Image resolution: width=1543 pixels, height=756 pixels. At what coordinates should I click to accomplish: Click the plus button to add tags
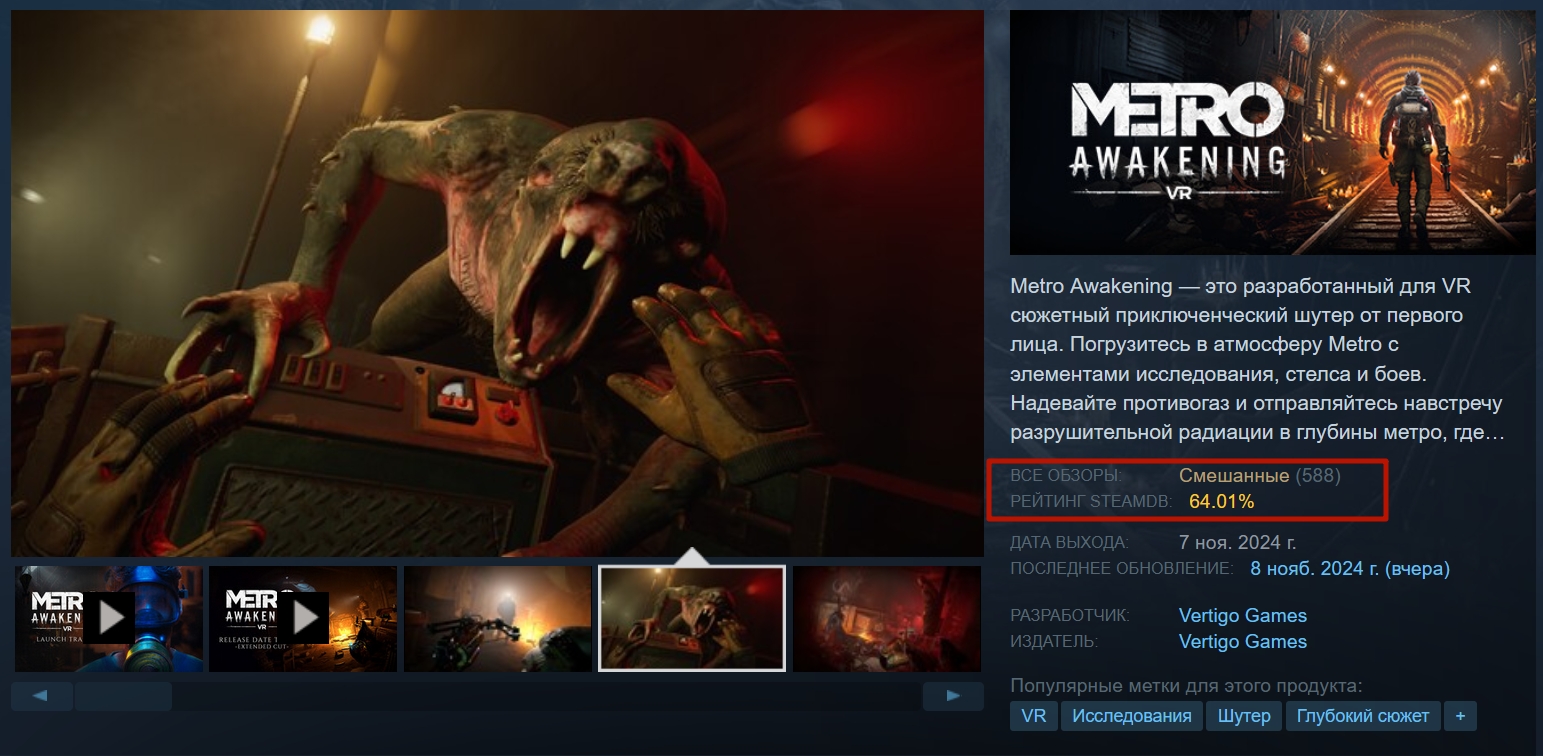(x=1460, y=716)
